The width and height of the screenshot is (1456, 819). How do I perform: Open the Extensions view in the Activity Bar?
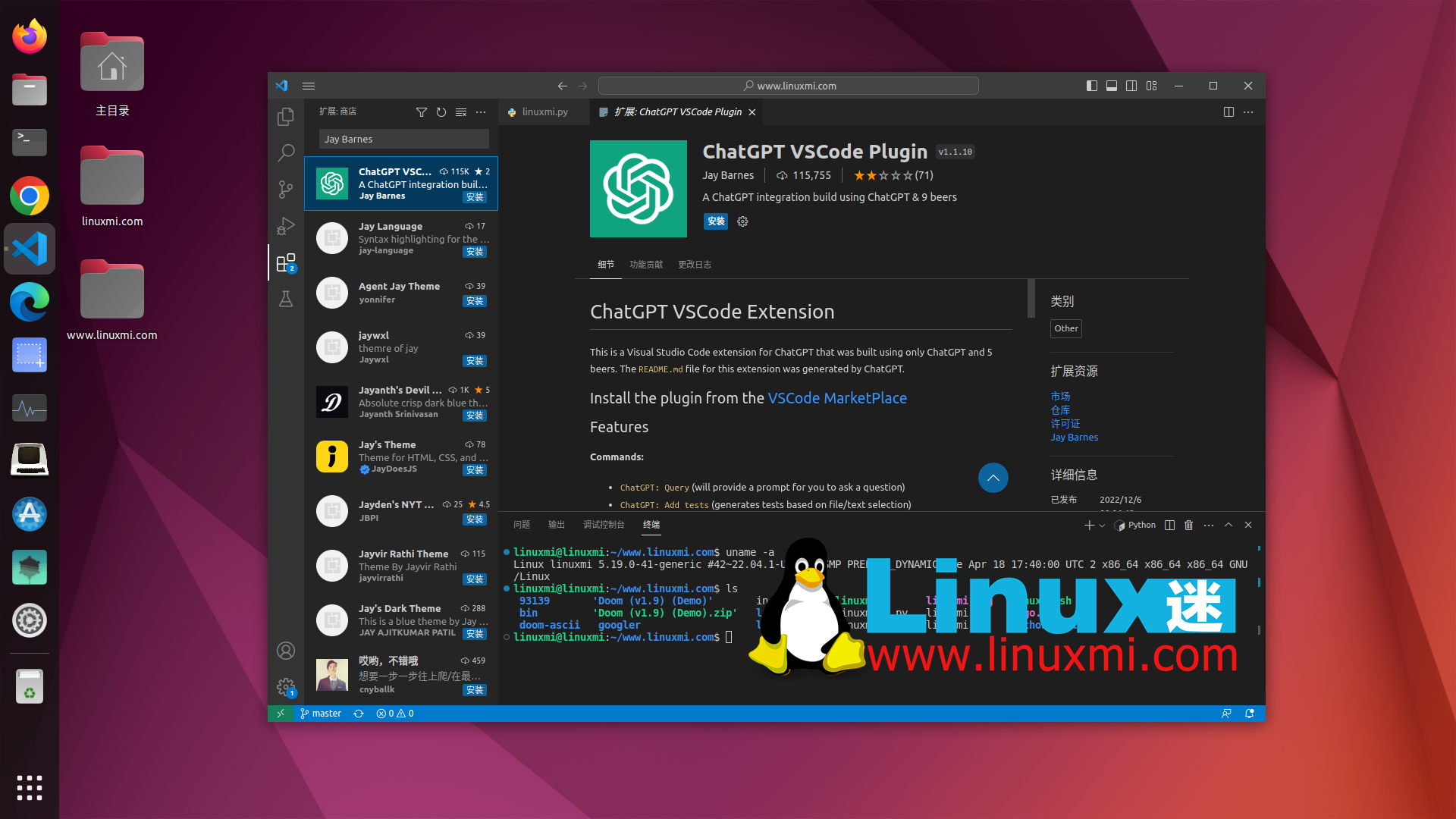click(286, 262)
